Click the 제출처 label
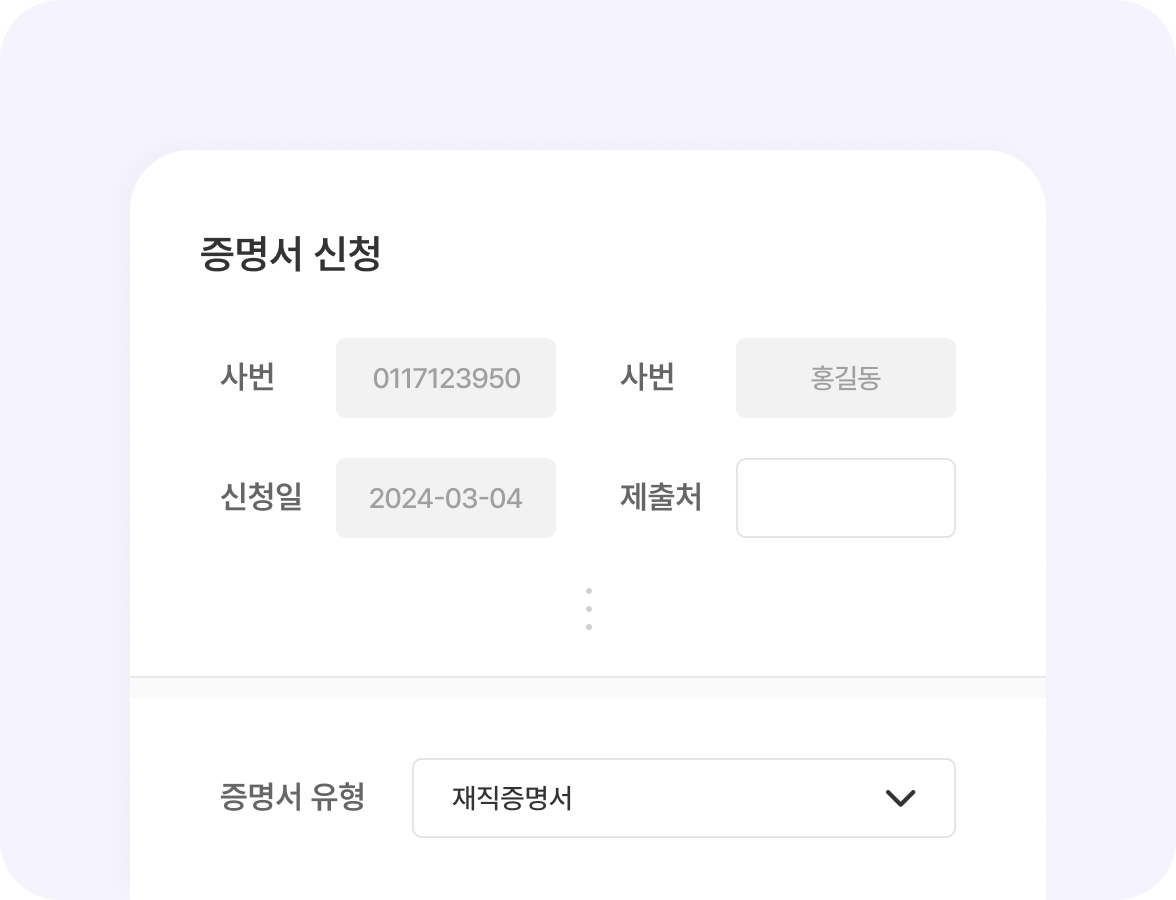The height and width of the screenshot is (900, 1176). click(660, 498)
